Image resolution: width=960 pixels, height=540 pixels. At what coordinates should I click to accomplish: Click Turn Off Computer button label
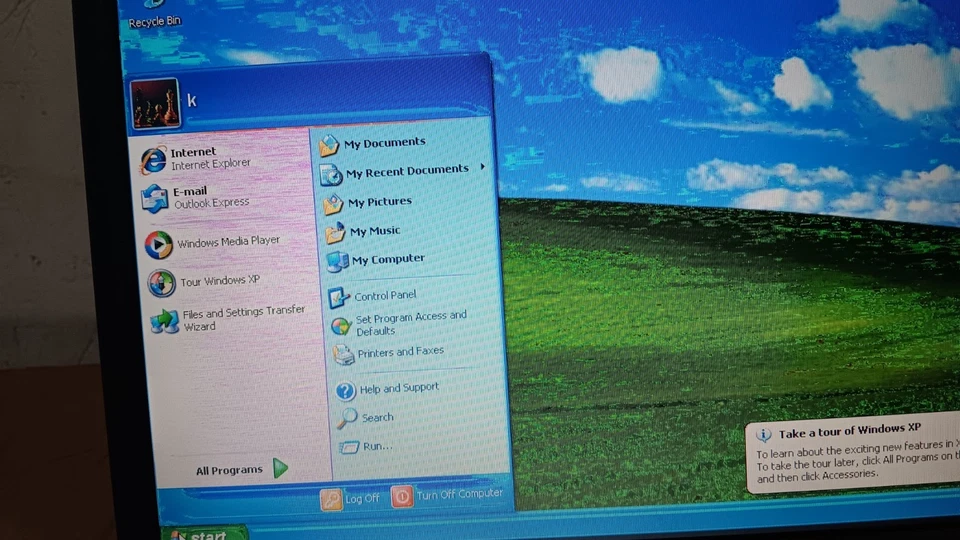pyautogui.click(x=460, y=493)
